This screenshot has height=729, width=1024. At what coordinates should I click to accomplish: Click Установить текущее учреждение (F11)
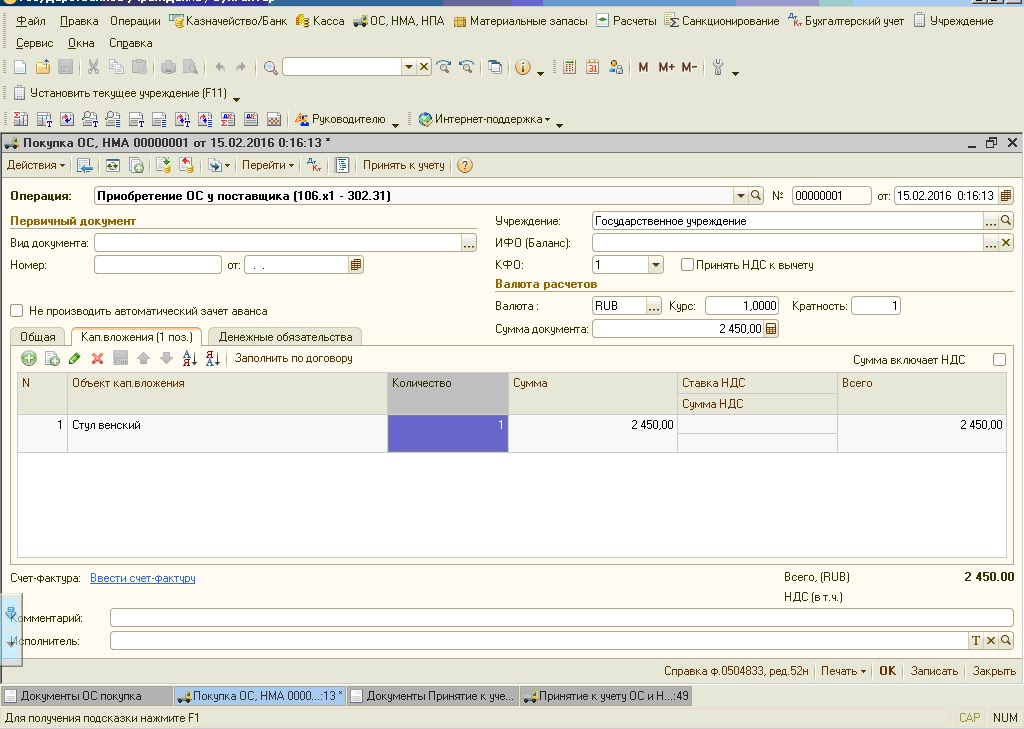[121, 93]
